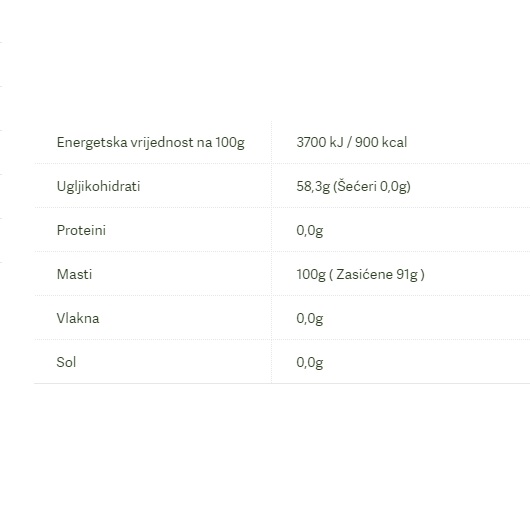Click the Sol row label
530x530 pixels.
[66, 362]
